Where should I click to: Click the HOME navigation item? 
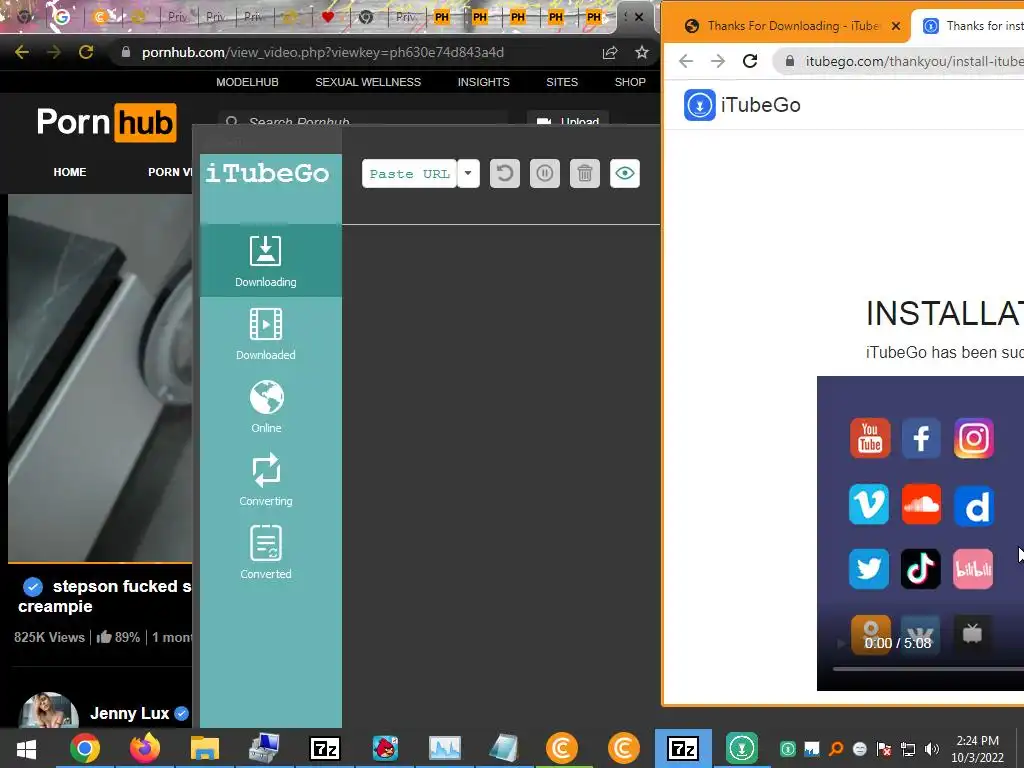[x=70, y=172]
